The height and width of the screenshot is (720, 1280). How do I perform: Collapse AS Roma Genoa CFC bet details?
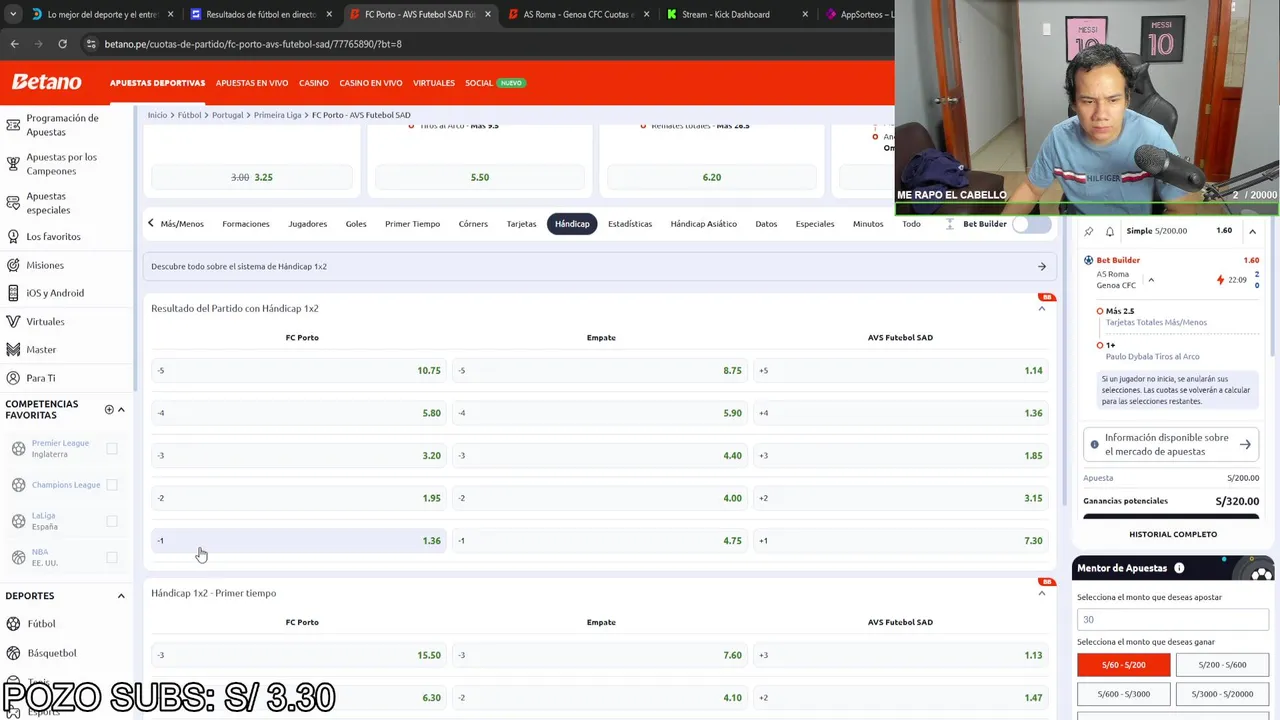tap(1151, 280)
